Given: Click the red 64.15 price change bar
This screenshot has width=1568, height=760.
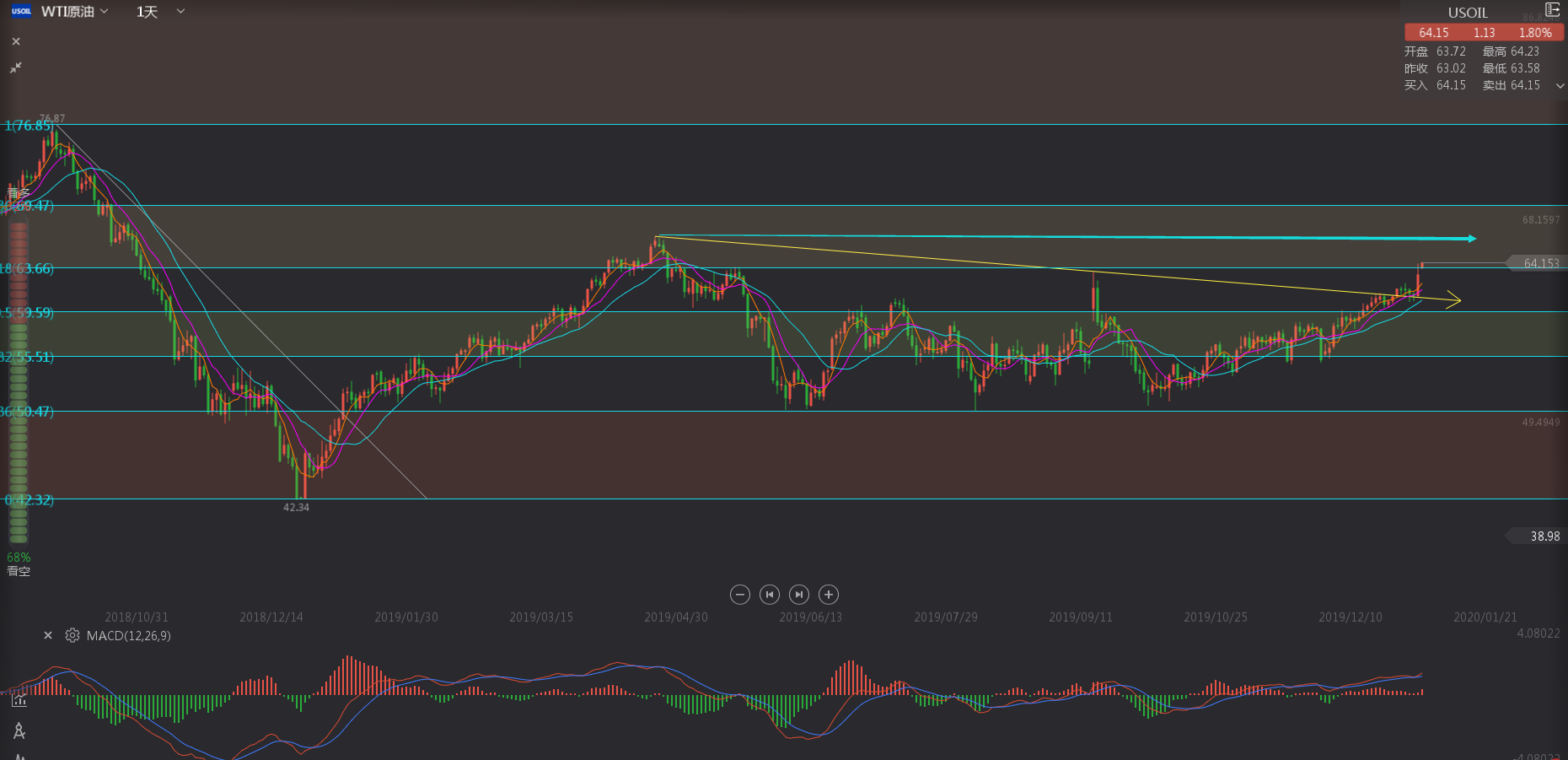Looking at the screenshot, I should tap(1484, 33).
